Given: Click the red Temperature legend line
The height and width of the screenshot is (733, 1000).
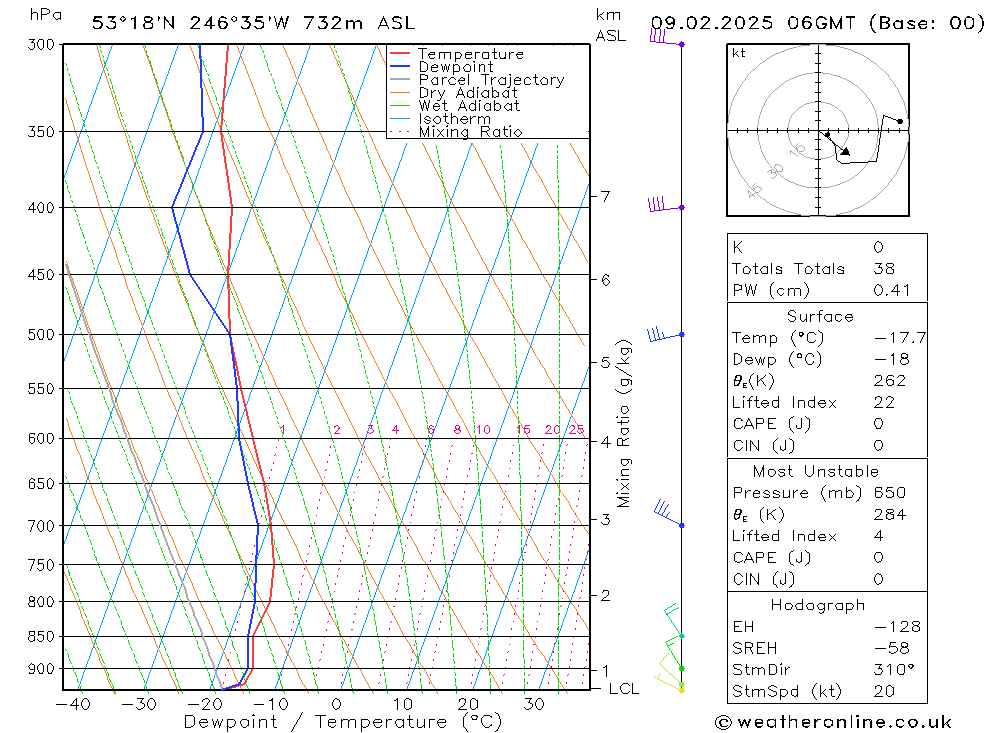Looking at the screenshot, I should click(399, 54).
